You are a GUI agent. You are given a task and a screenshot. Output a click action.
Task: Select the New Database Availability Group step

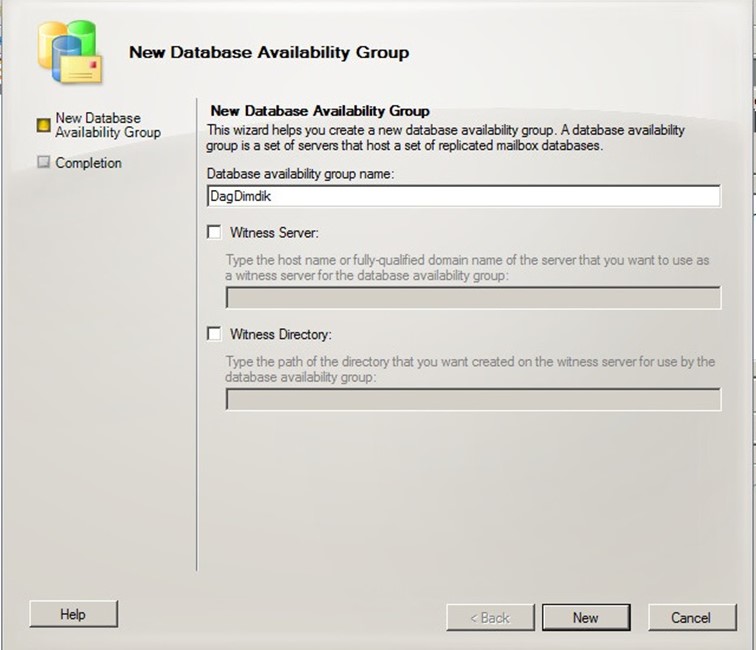108,125
